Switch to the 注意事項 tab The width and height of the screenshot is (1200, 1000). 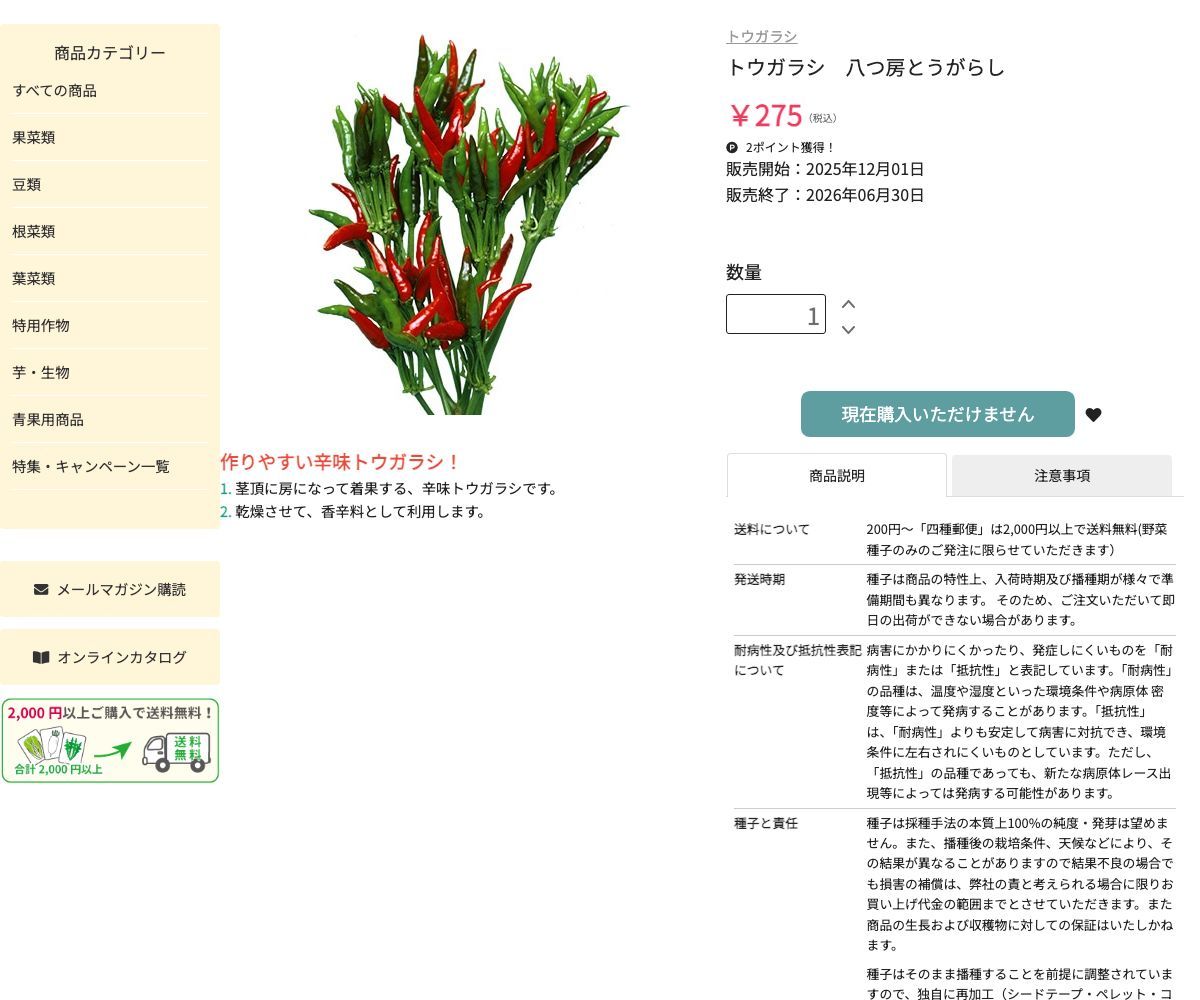(1062, 476)
